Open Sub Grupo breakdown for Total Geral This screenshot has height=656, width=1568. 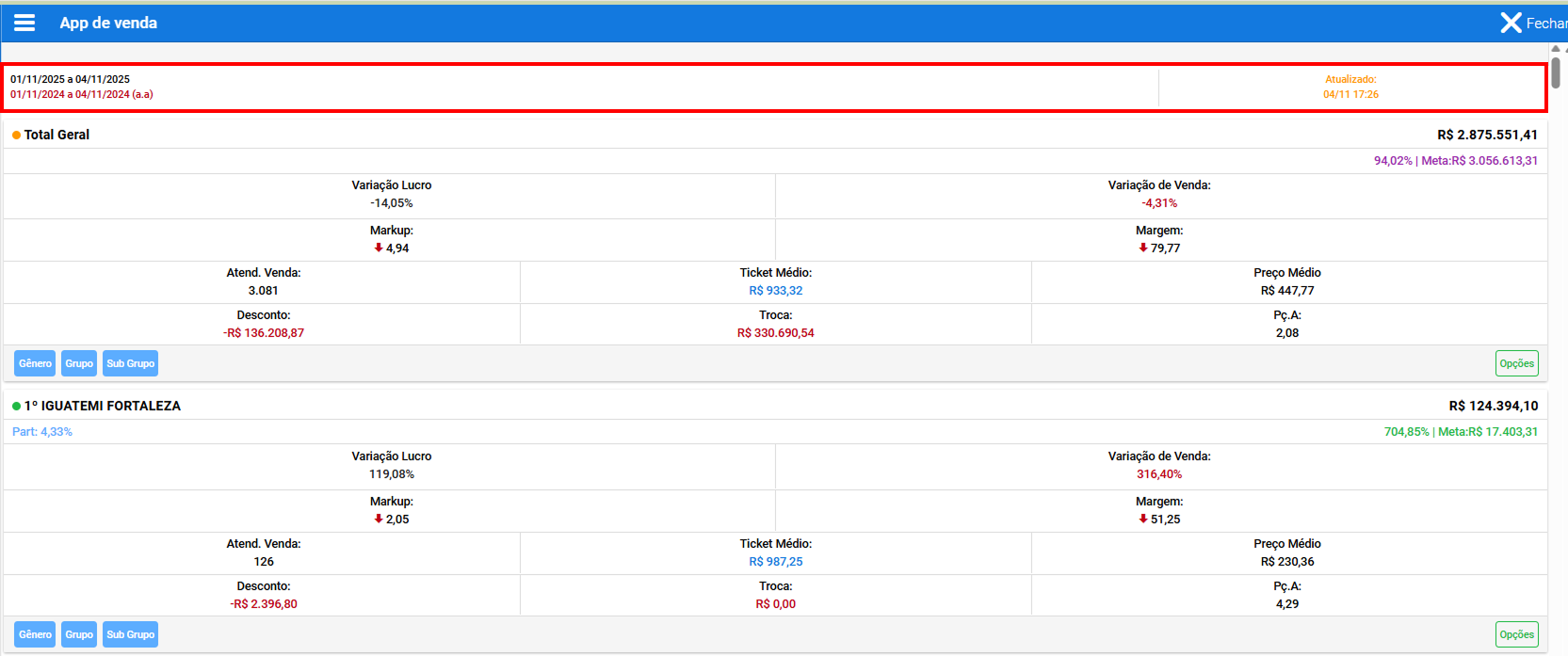pyautogui.click(x=130, y=363)
